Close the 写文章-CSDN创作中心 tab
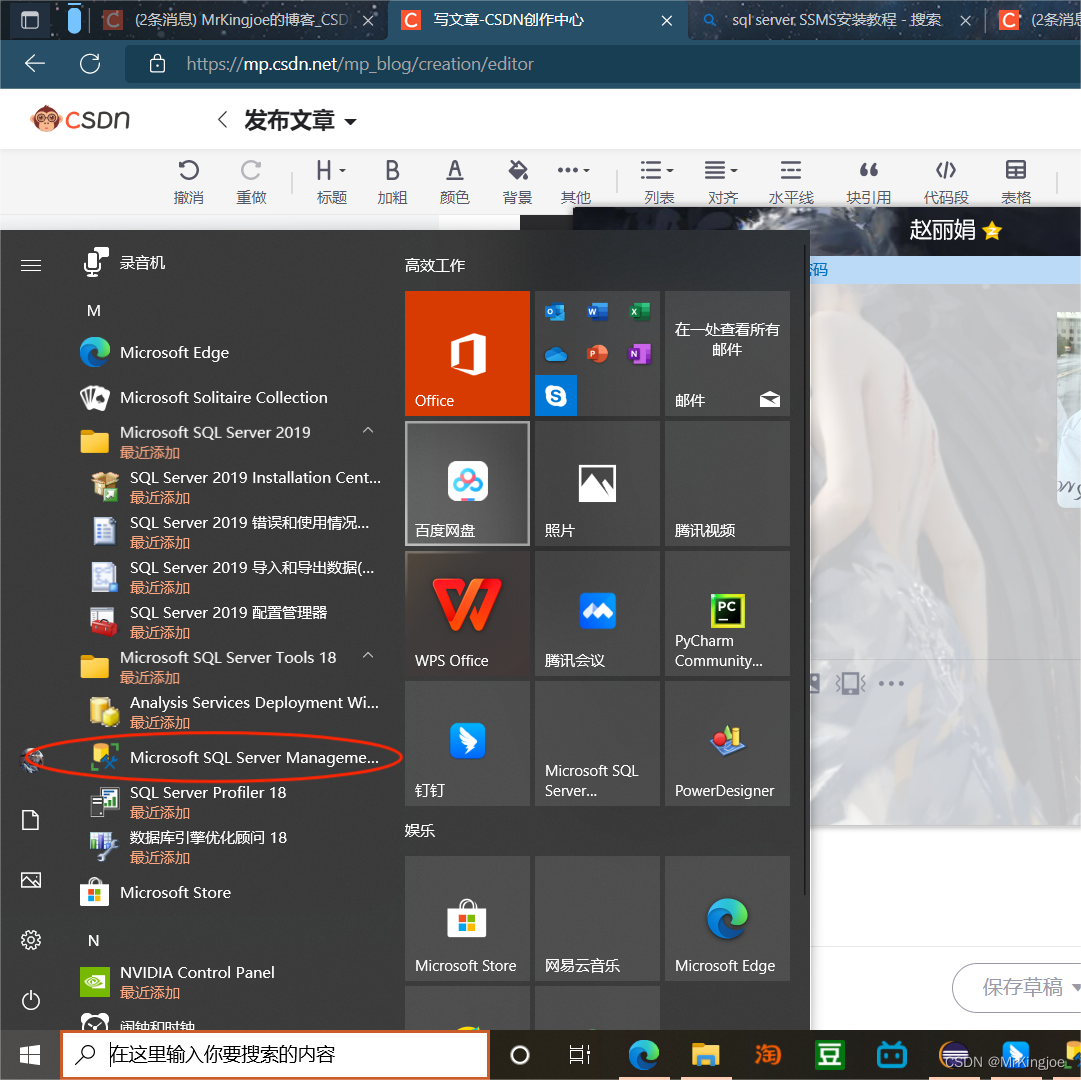 coord(666,21)
